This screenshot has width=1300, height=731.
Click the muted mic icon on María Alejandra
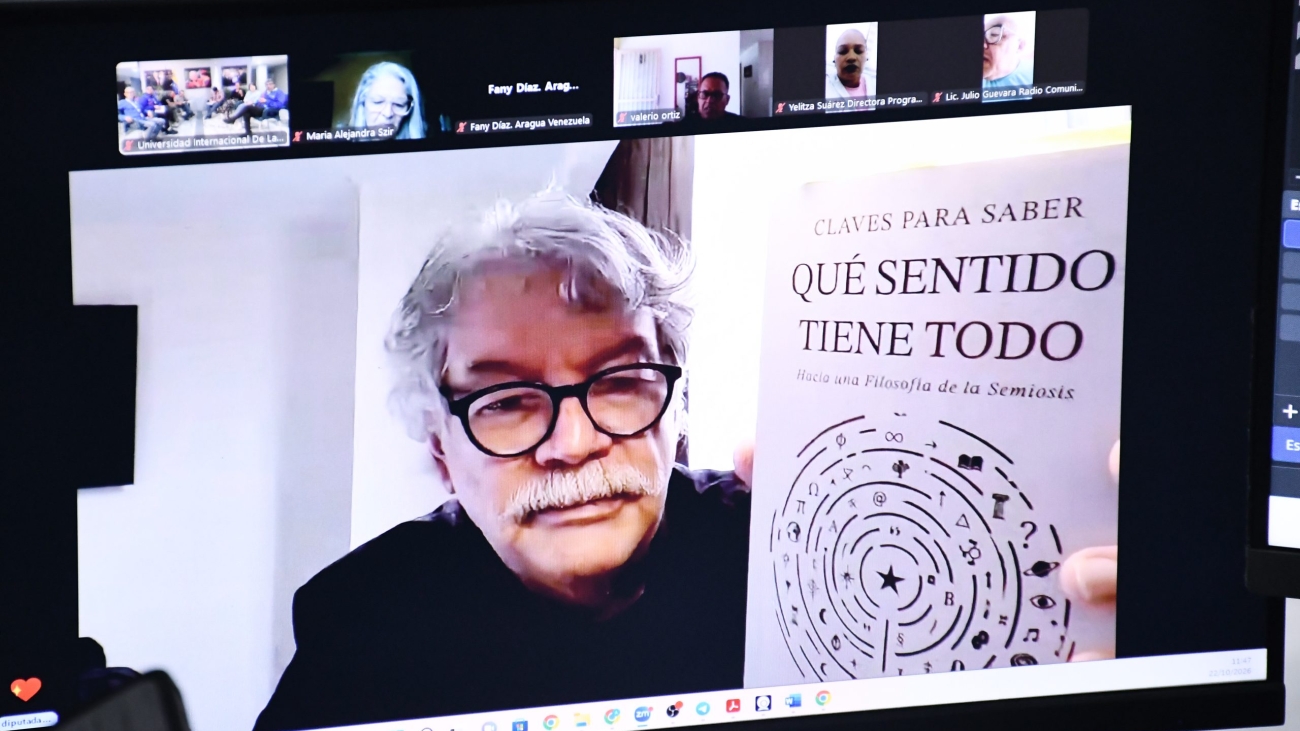pyautogui.click(x=298, y=137)
